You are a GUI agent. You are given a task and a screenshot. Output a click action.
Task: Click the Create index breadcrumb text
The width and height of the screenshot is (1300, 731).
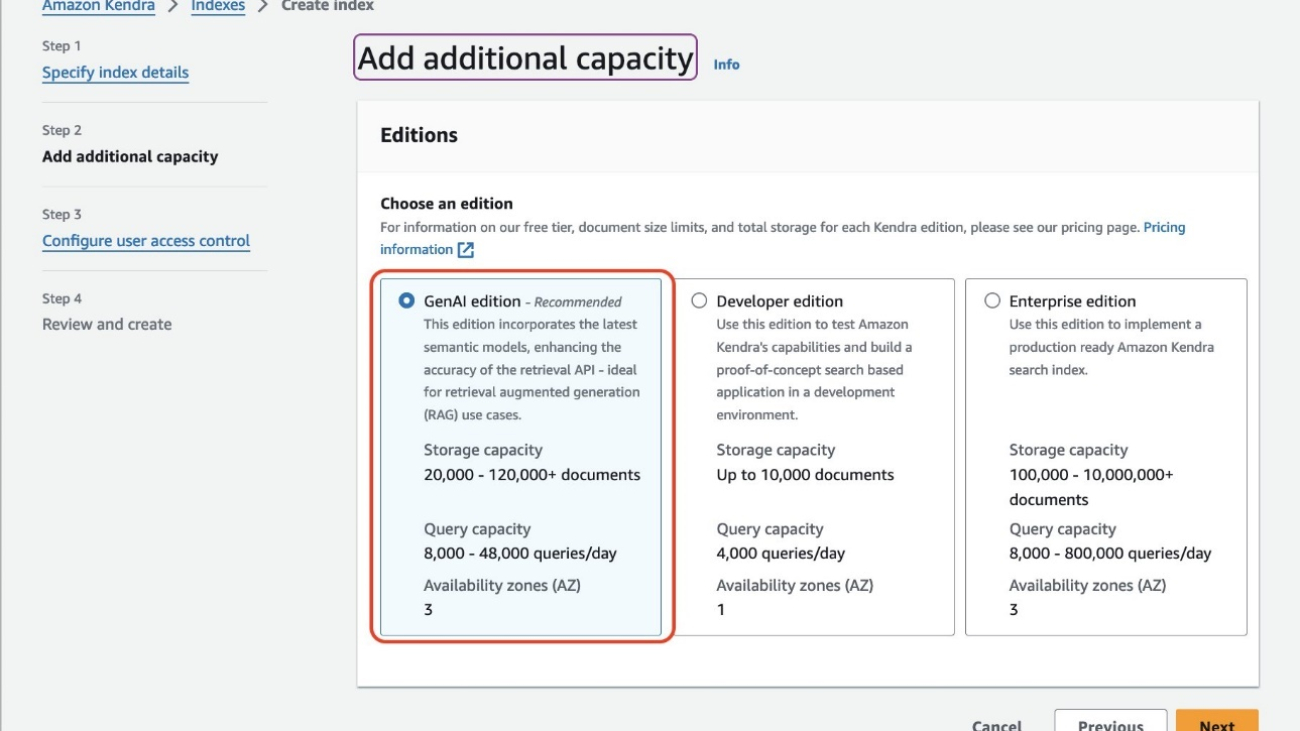point(328,6)
